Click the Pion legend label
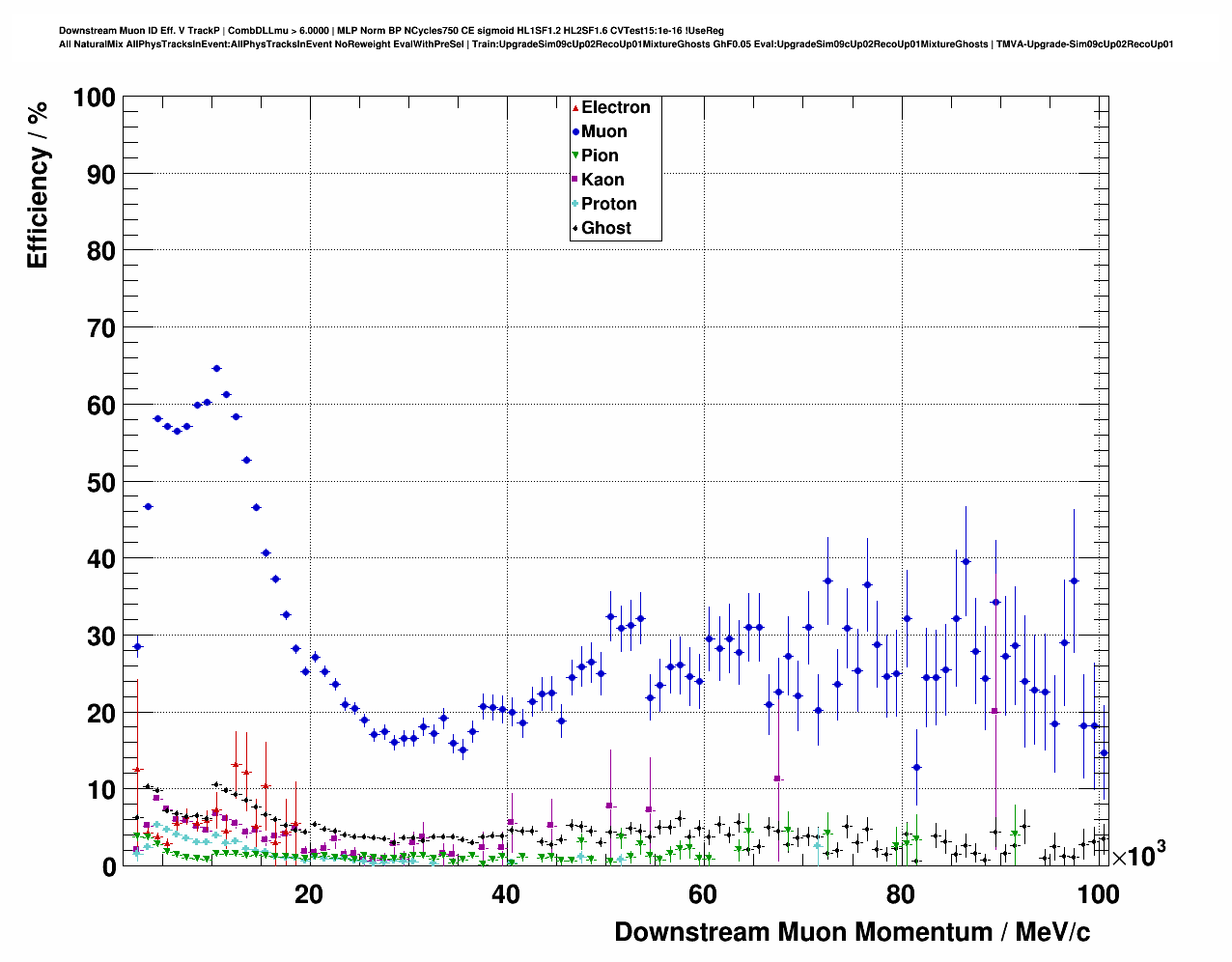The height and width of the screenshot is (962, 1232). click(600, 156)
